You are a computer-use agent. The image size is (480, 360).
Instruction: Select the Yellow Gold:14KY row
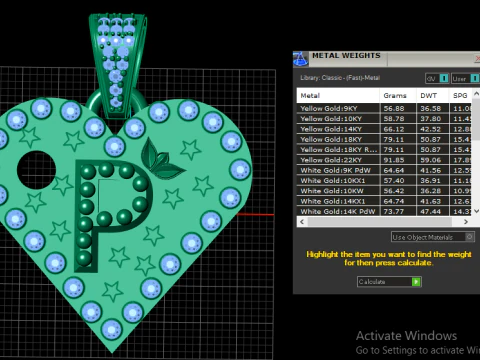tap(384, 129)
